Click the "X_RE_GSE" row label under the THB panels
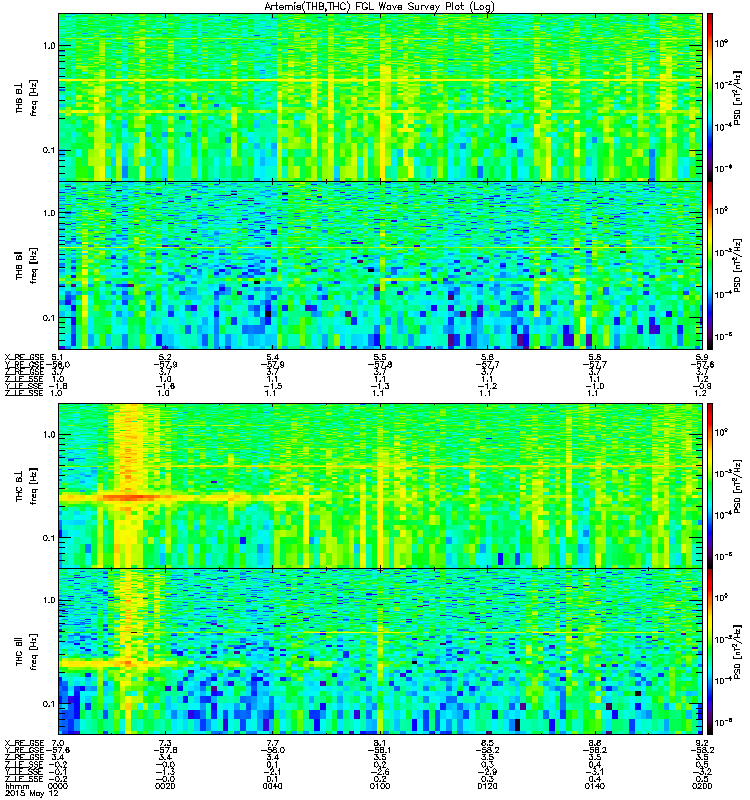The width and height of the screenshot is (750, 800). click(24, 357)
